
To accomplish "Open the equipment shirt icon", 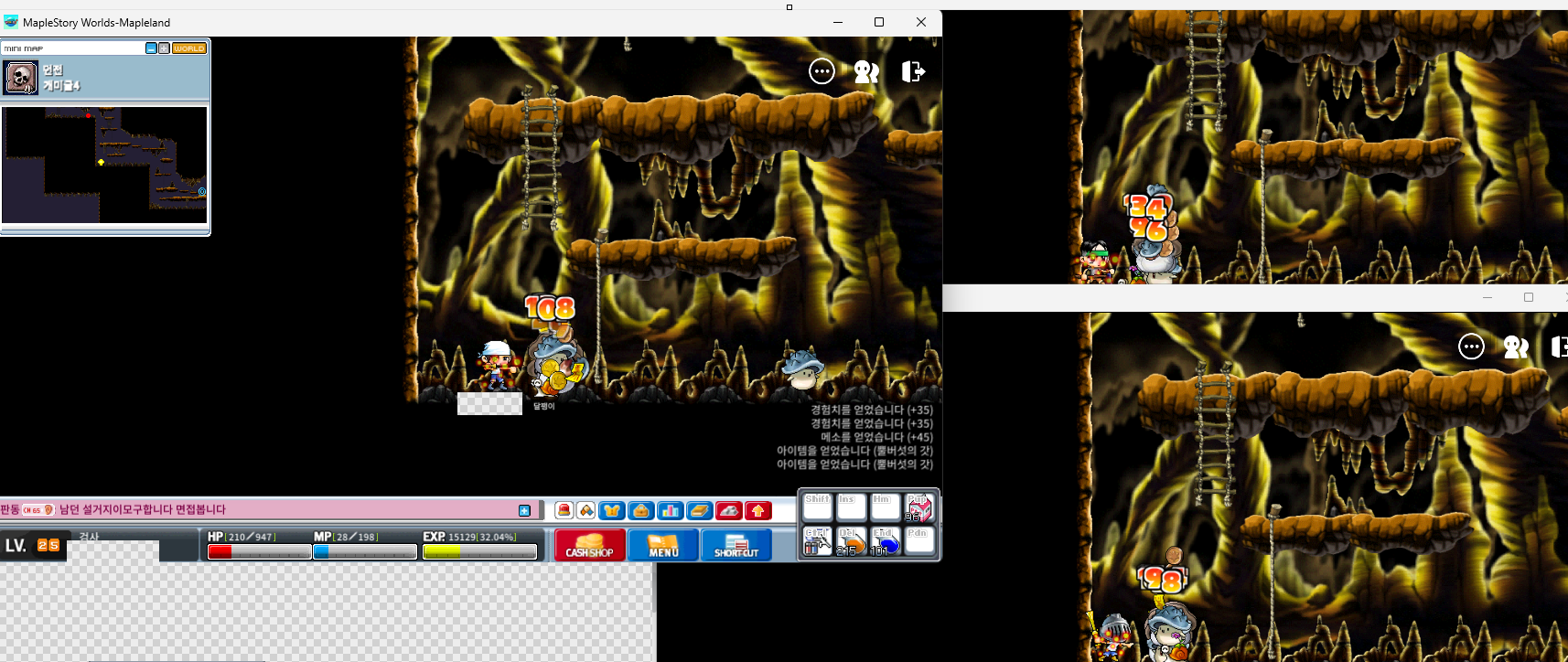I will click(x=612, y=510).
